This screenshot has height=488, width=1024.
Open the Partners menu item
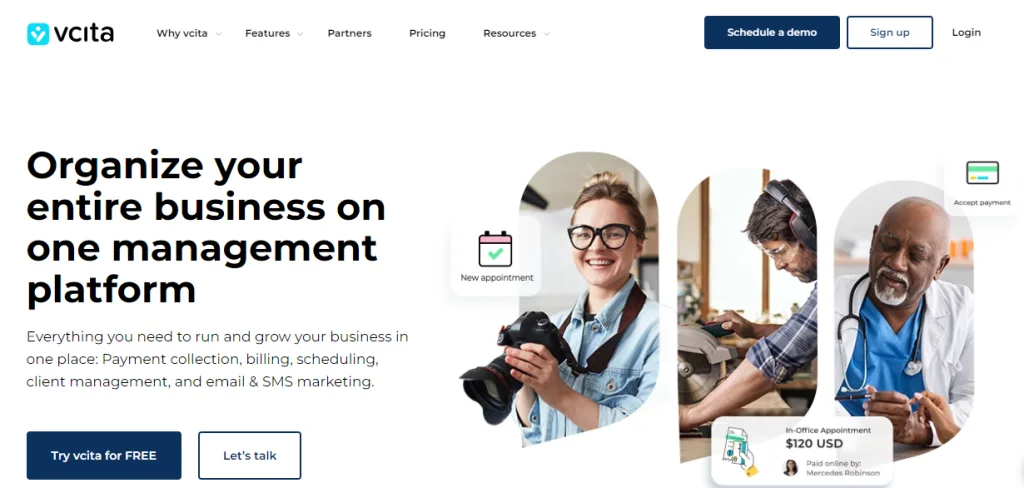[349, 33]
